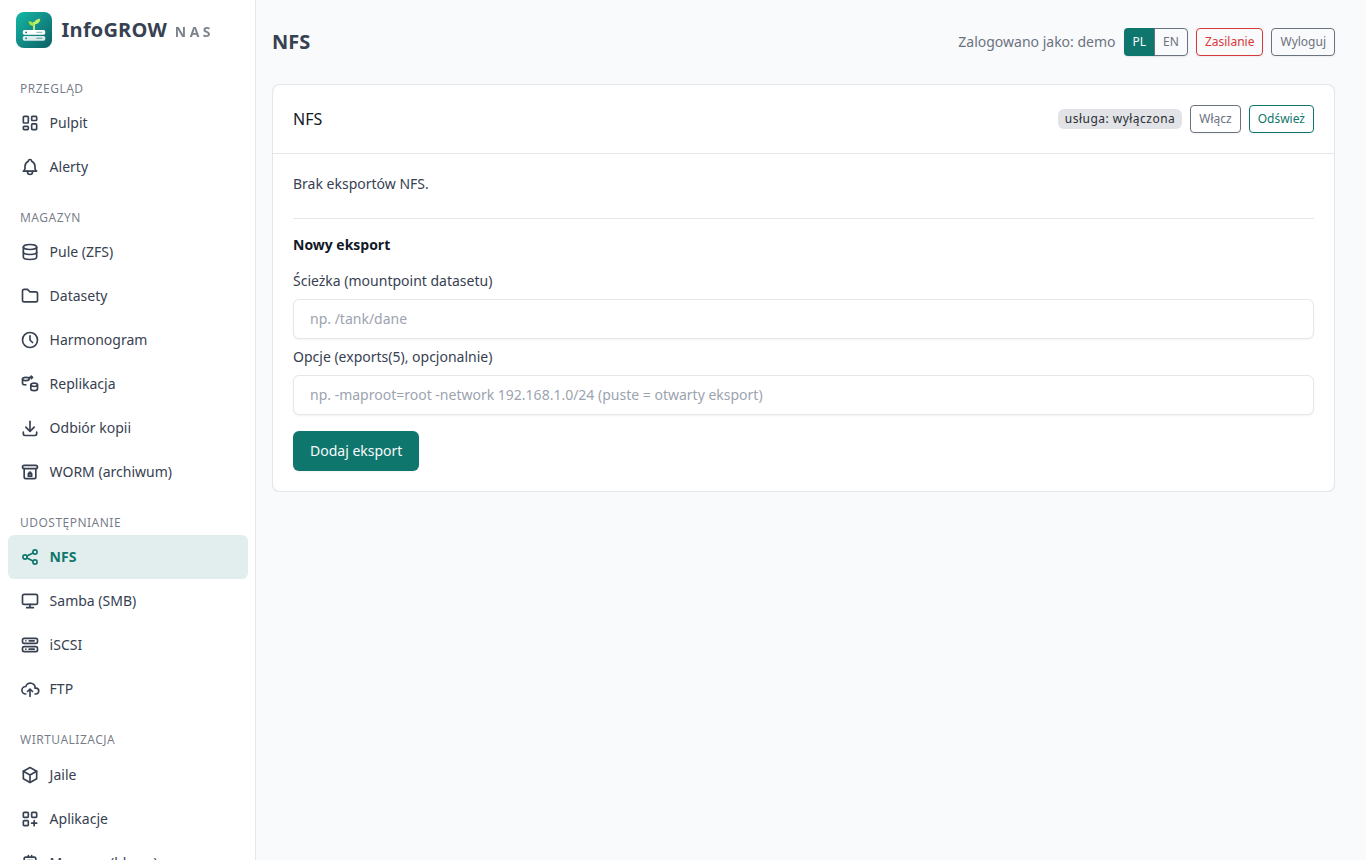Click the NFS share icon in sidebar
Screen dimensions: 1366x860
pos(30,557)
